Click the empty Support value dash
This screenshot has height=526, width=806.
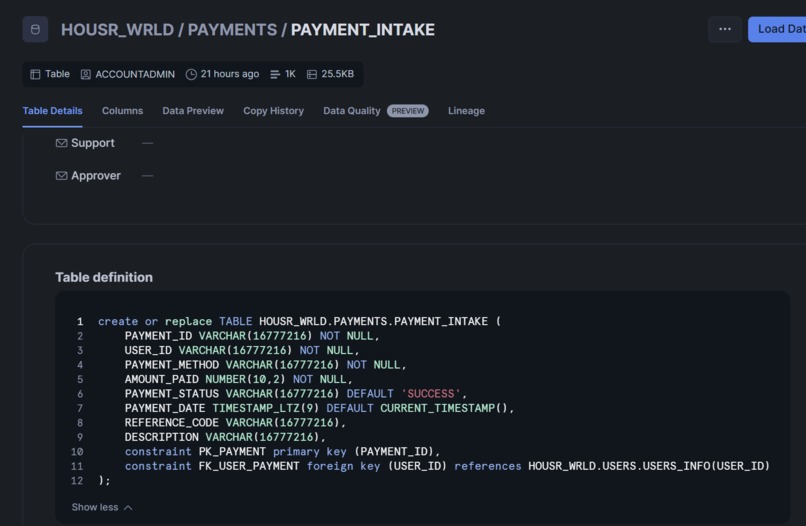pyautogui.click(x=148, y=143)
